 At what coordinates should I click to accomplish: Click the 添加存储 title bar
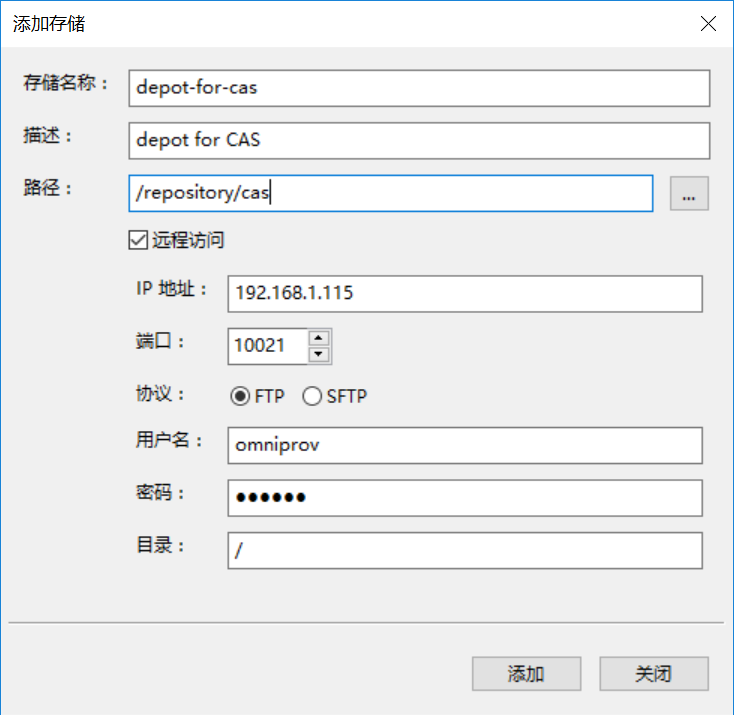point(300,24)
